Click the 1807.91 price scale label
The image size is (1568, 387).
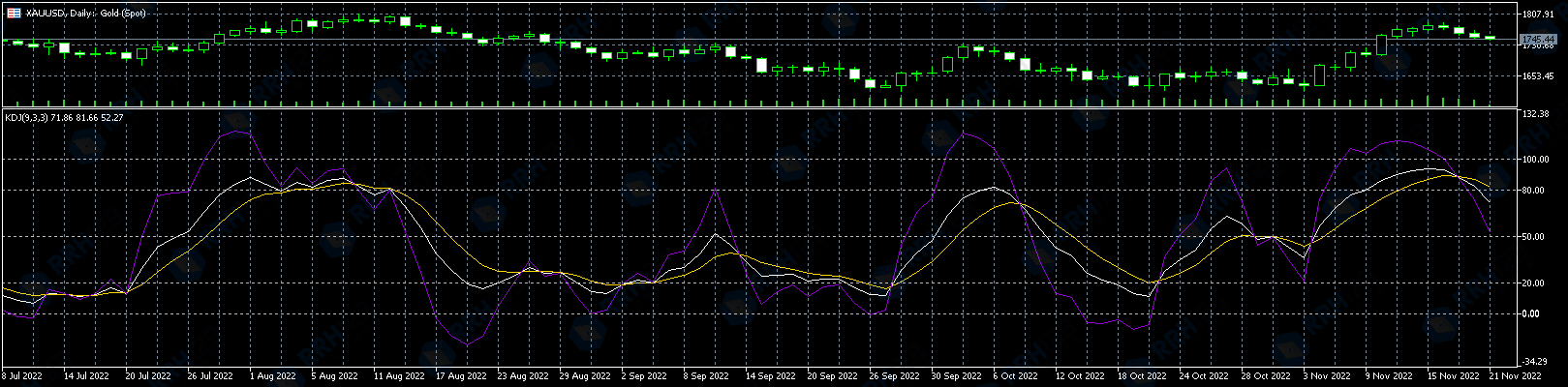(1538, 15)
